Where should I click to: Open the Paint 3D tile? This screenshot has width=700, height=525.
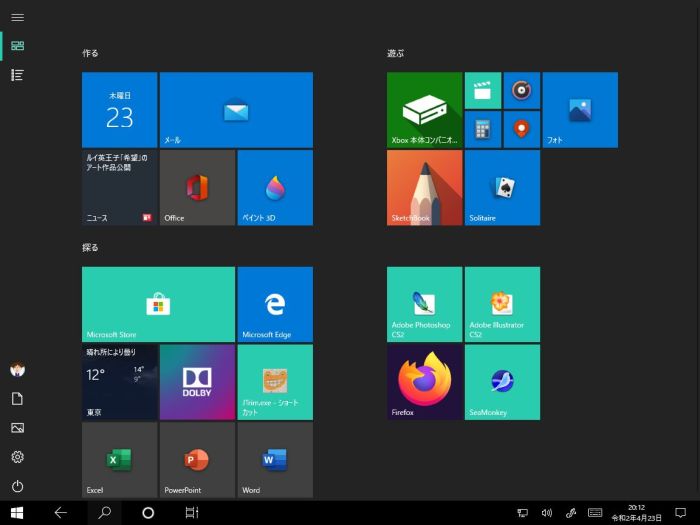pos(275,187)
